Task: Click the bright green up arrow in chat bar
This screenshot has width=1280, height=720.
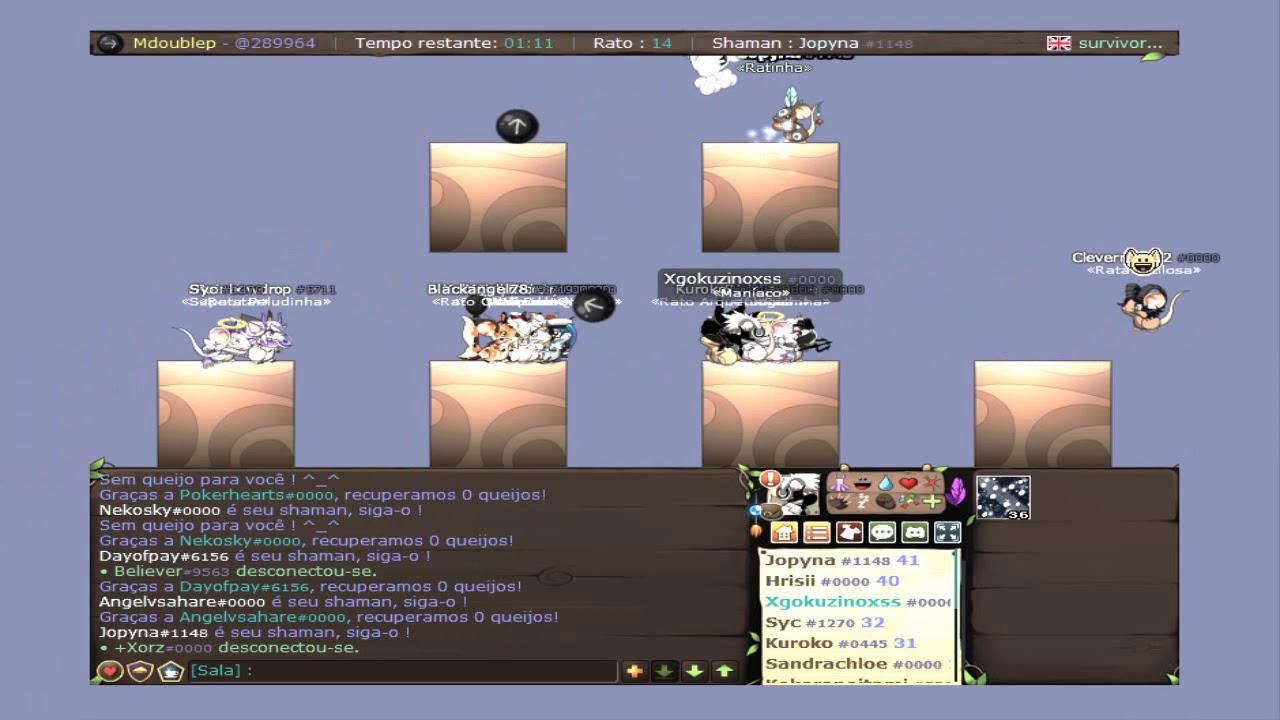Action: [724, 671]
